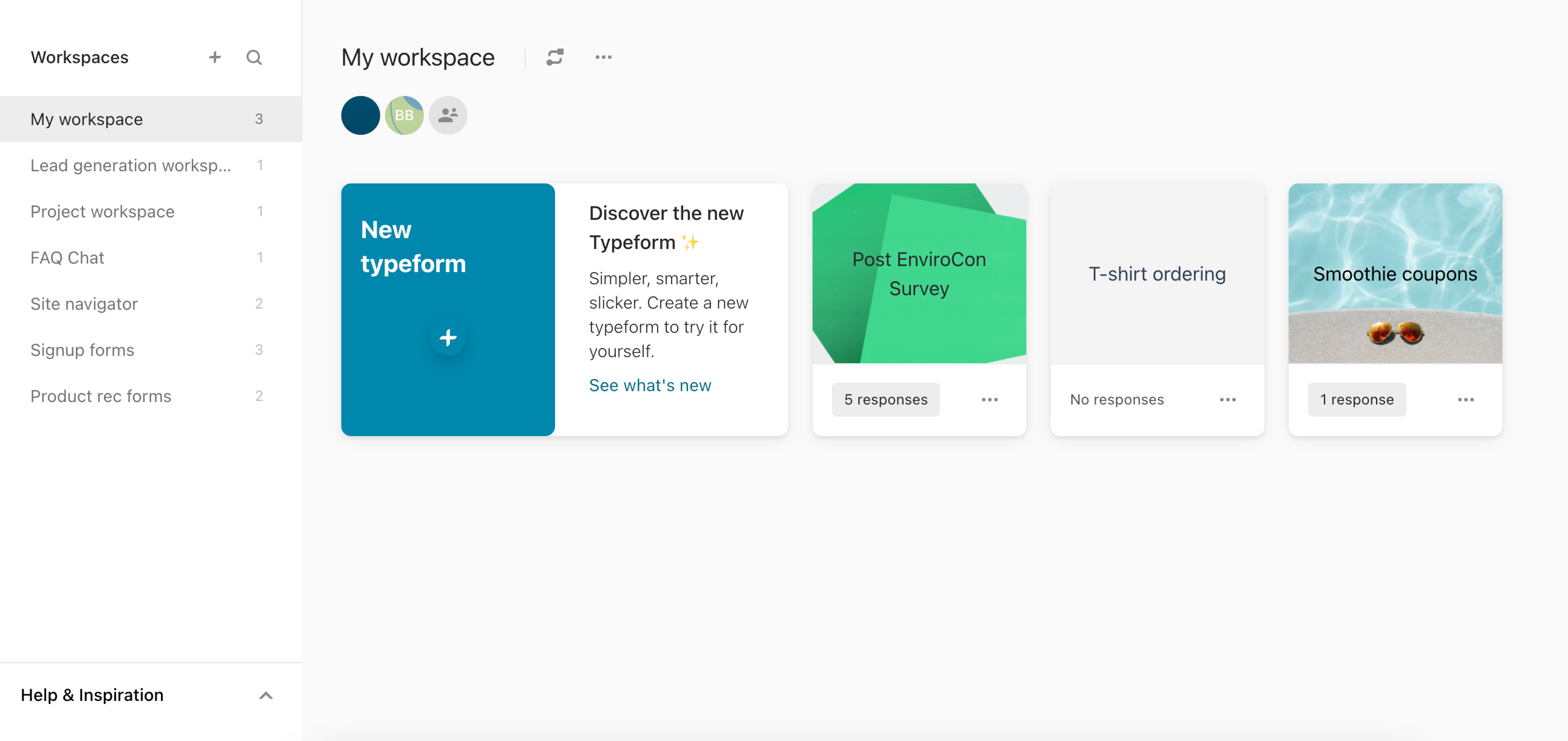Click No responses on T-shirt ordering
This screenshot has height=741, width=1568.
pyautogui.click(x=1117, y=399)
